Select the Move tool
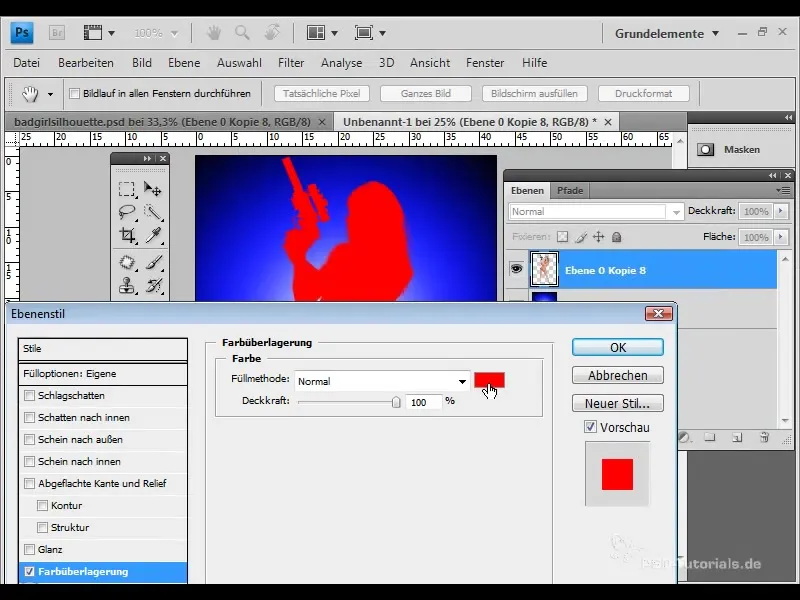Viewport: 800px width, 600px height. (x=153, y=189)
